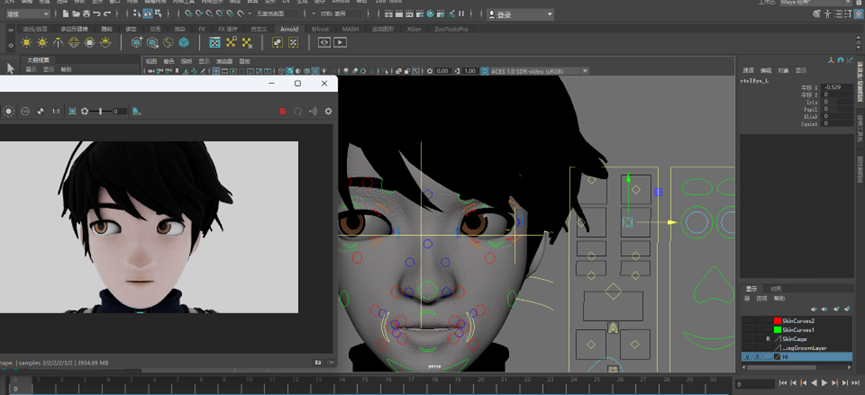
Task: Click the Squint attribute label
Action: pyautogui.click(x=809, y=124)
